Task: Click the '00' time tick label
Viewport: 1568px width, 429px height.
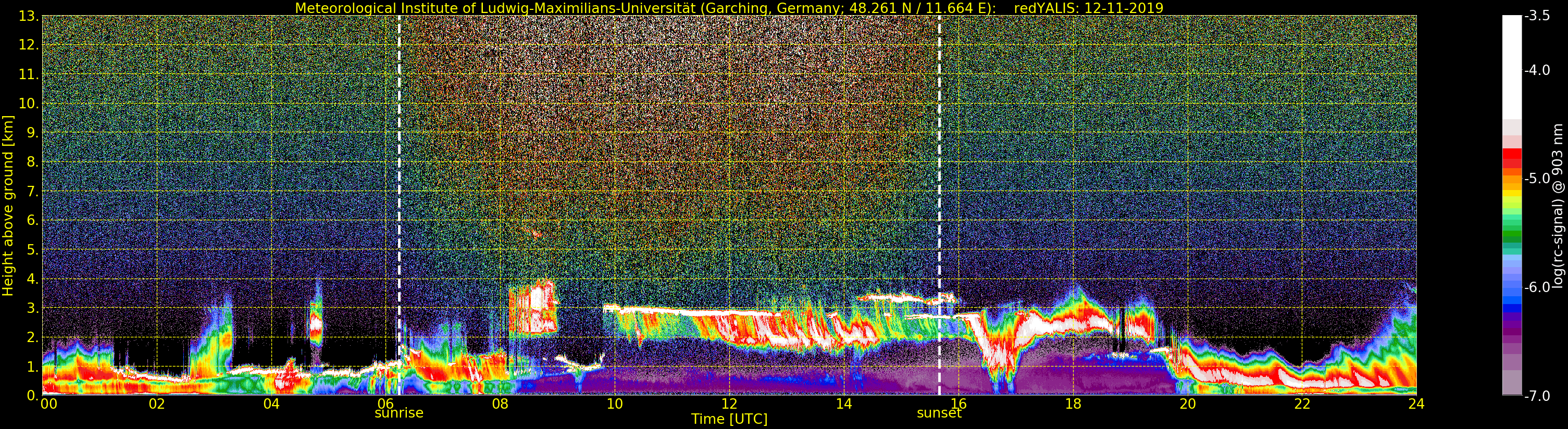Action: tap(48, 404)
